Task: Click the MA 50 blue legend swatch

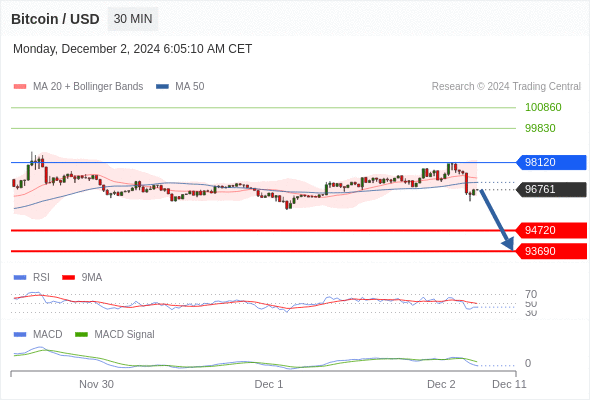Action: pos(162,87)
